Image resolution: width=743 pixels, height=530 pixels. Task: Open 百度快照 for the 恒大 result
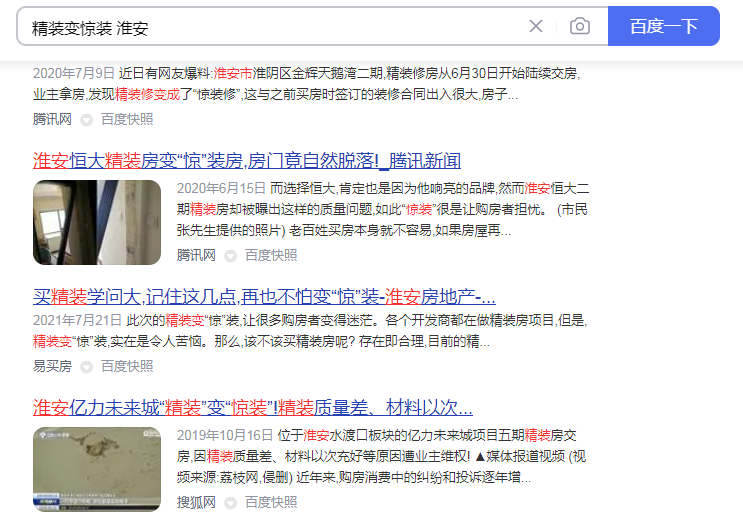271,255
